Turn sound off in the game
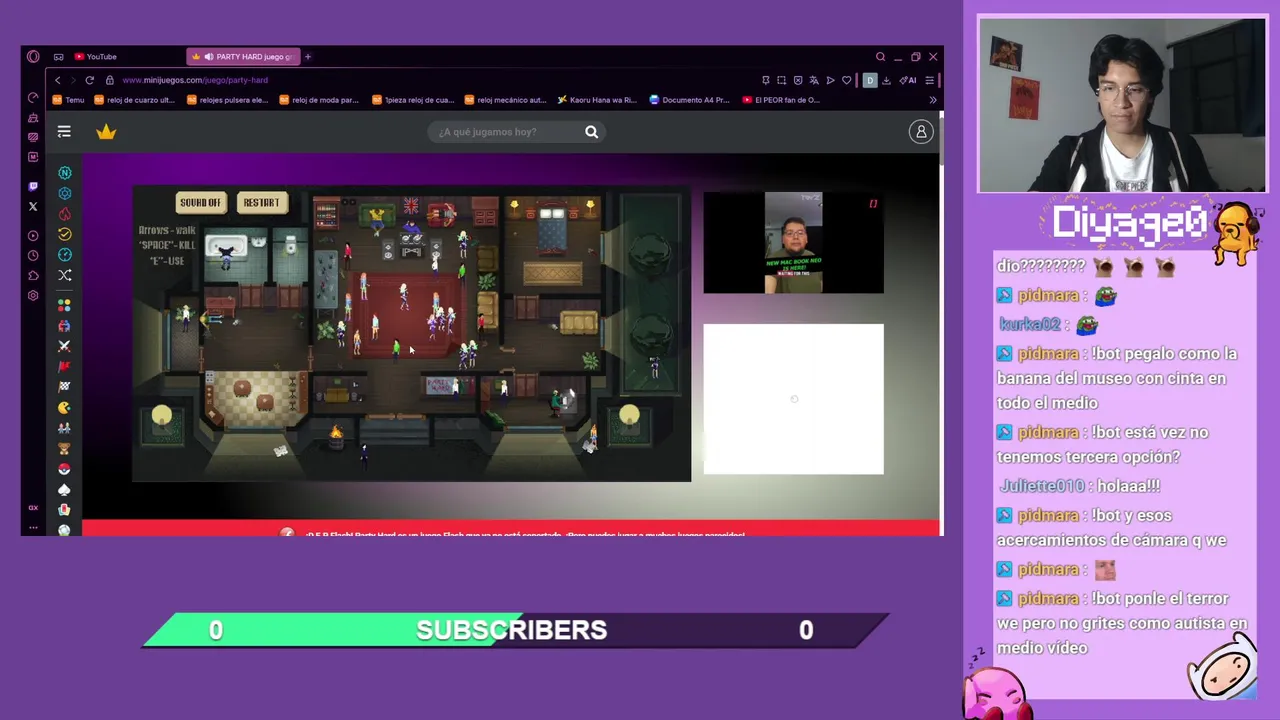1280x720 pixels. point(200,203)
